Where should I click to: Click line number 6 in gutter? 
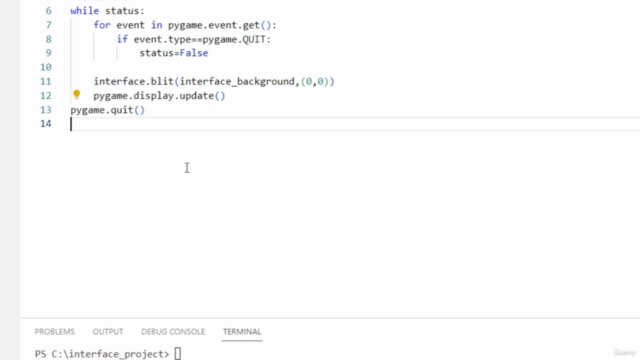(x=49, y=11)
